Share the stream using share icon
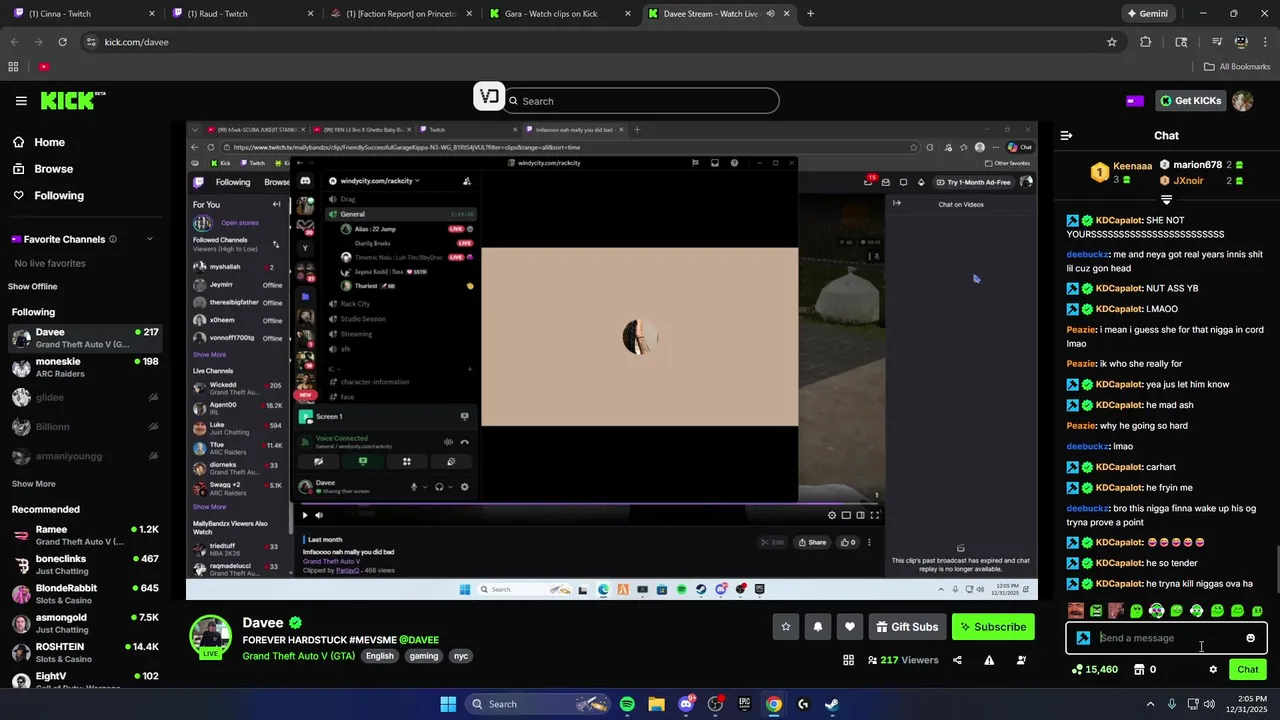 point(957,660)
